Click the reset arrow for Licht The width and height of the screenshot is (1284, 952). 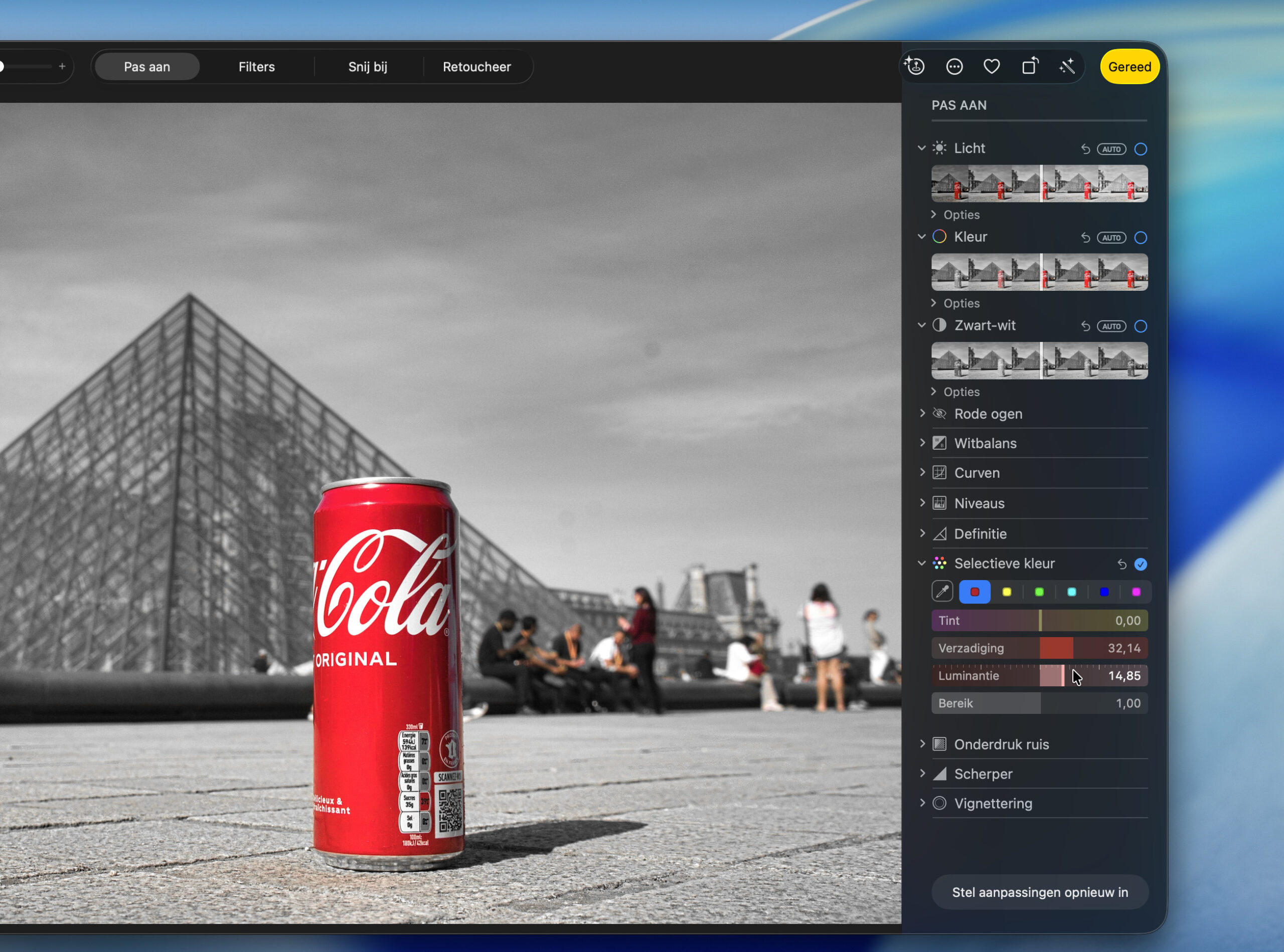pyautogui.click(x=1085, y=149)
